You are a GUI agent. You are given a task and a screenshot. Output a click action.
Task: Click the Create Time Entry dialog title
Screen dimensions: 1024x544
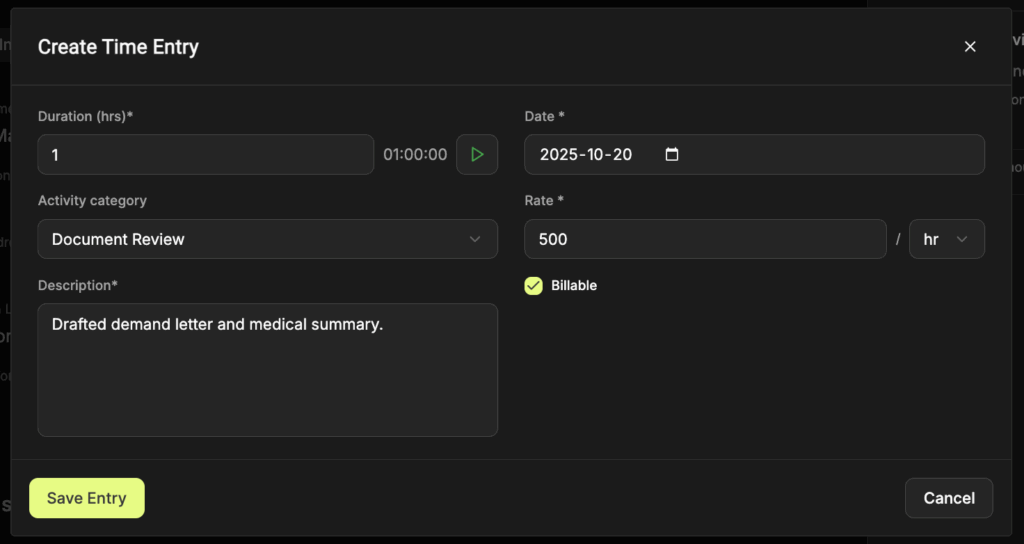(118, 47)
